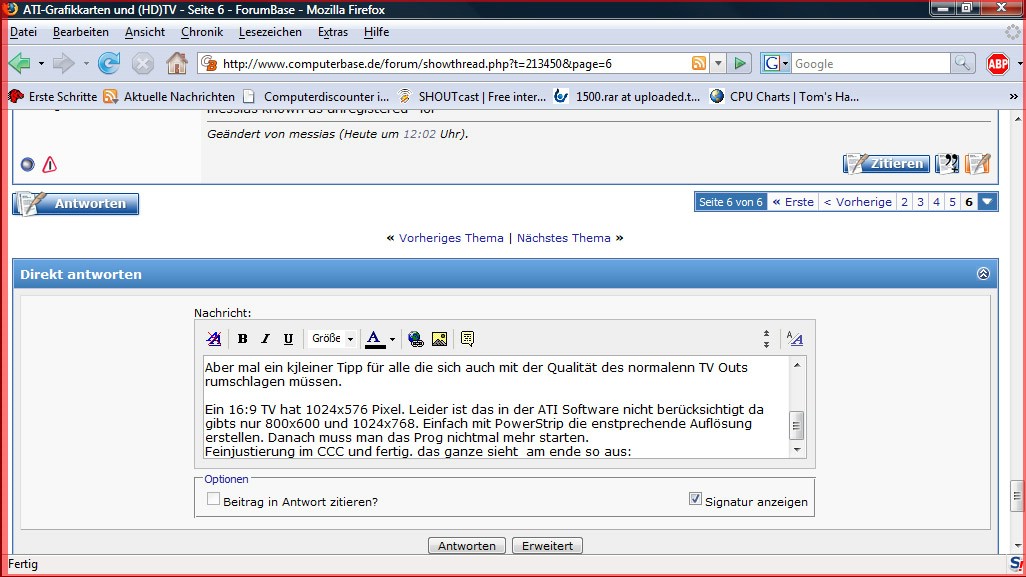1026x577 pixels.
Task: Open the Datei menu
Action: click(x=23, y=31)
